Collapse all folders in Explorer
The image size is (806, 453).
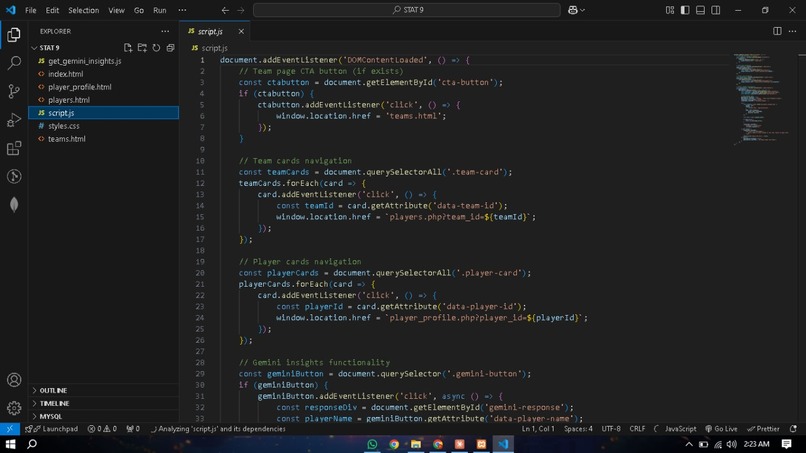(x=170, y=48)
